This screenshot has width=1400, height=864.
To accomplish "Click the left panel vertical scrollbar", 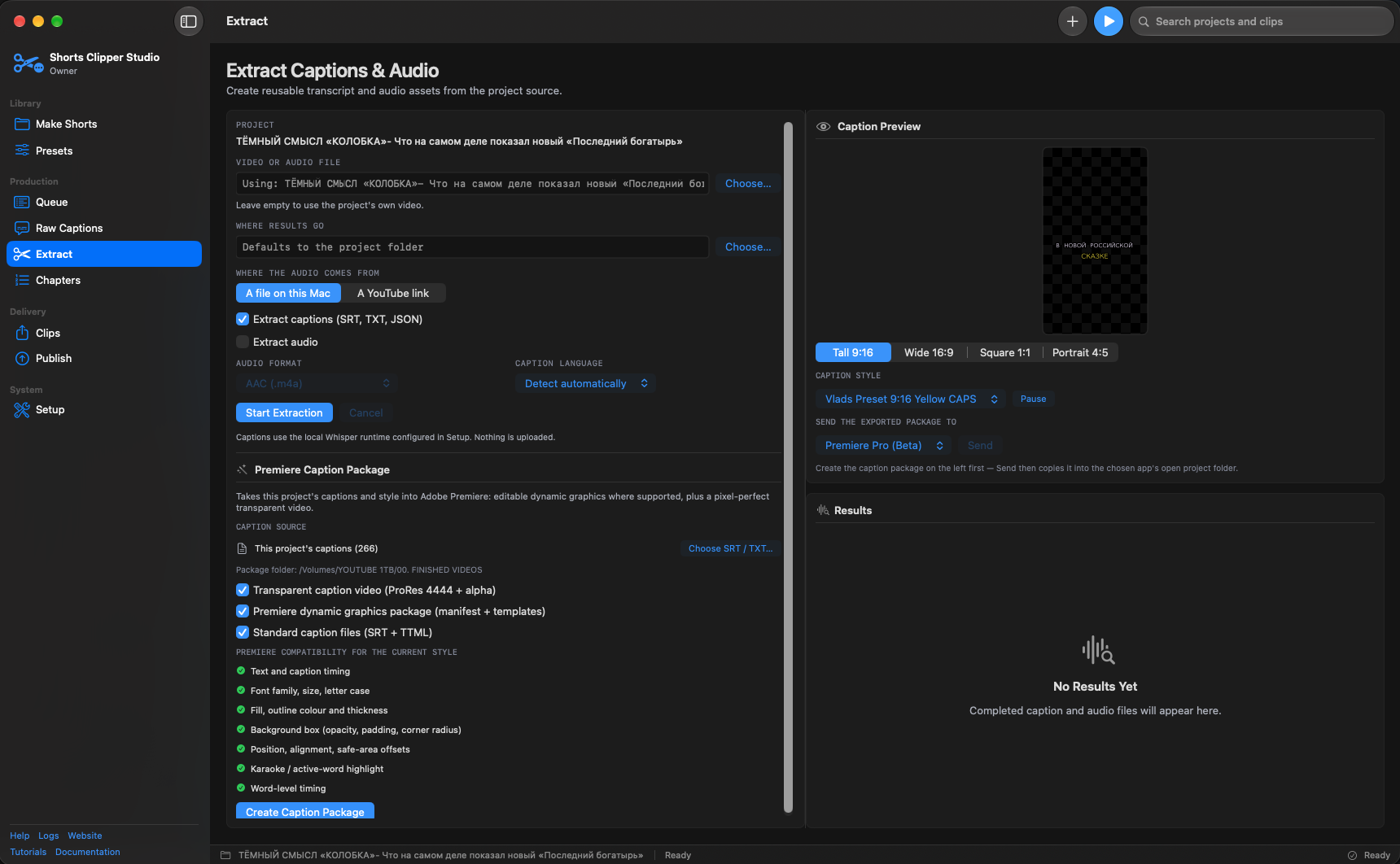I will click(788, 468).
